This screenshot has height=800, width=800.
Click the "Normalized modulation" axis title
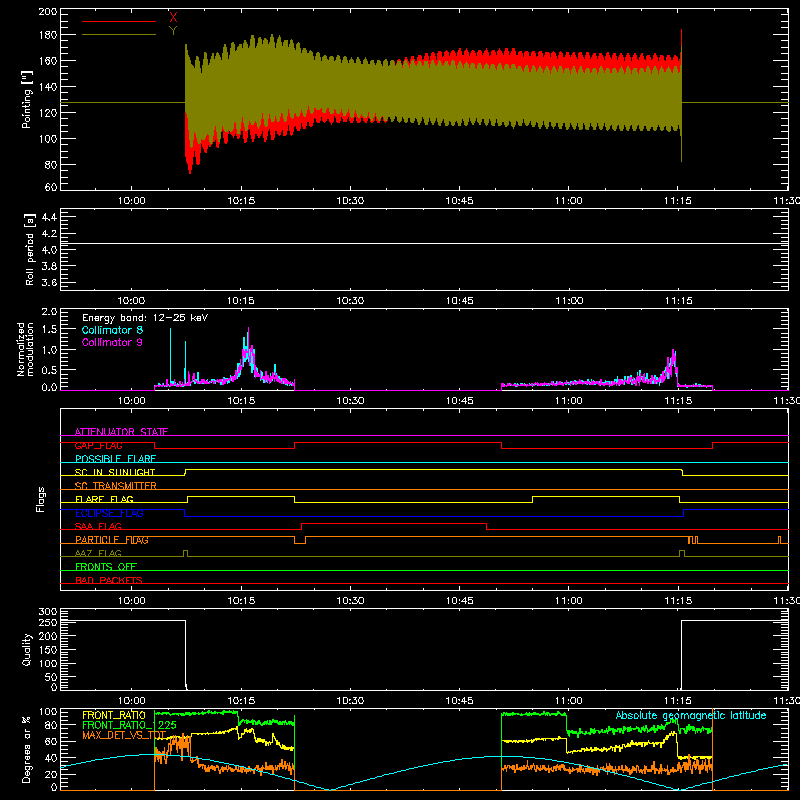point(25,349)
